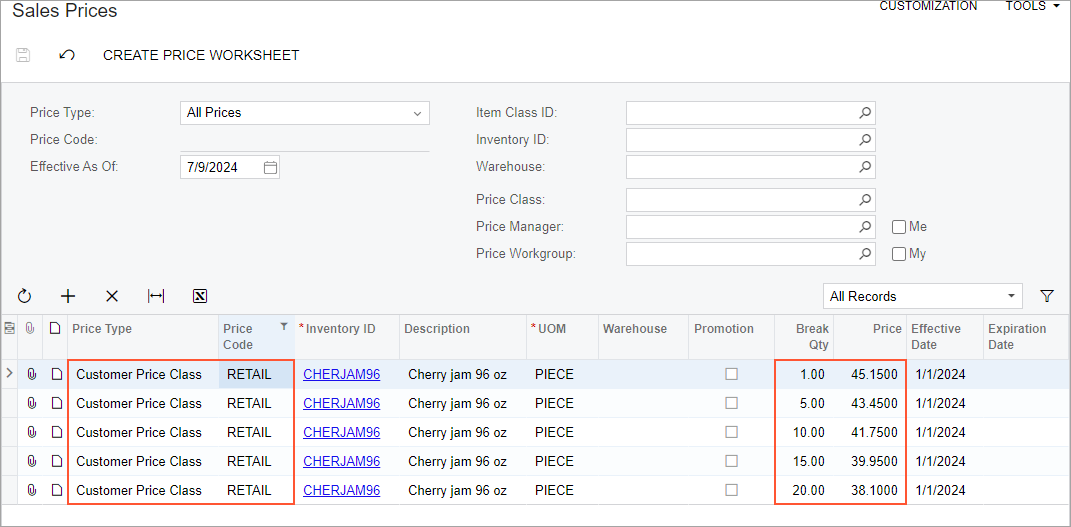Enable the Price Manager Me checkbox
1071x527 pixels.
coord(899,227)
